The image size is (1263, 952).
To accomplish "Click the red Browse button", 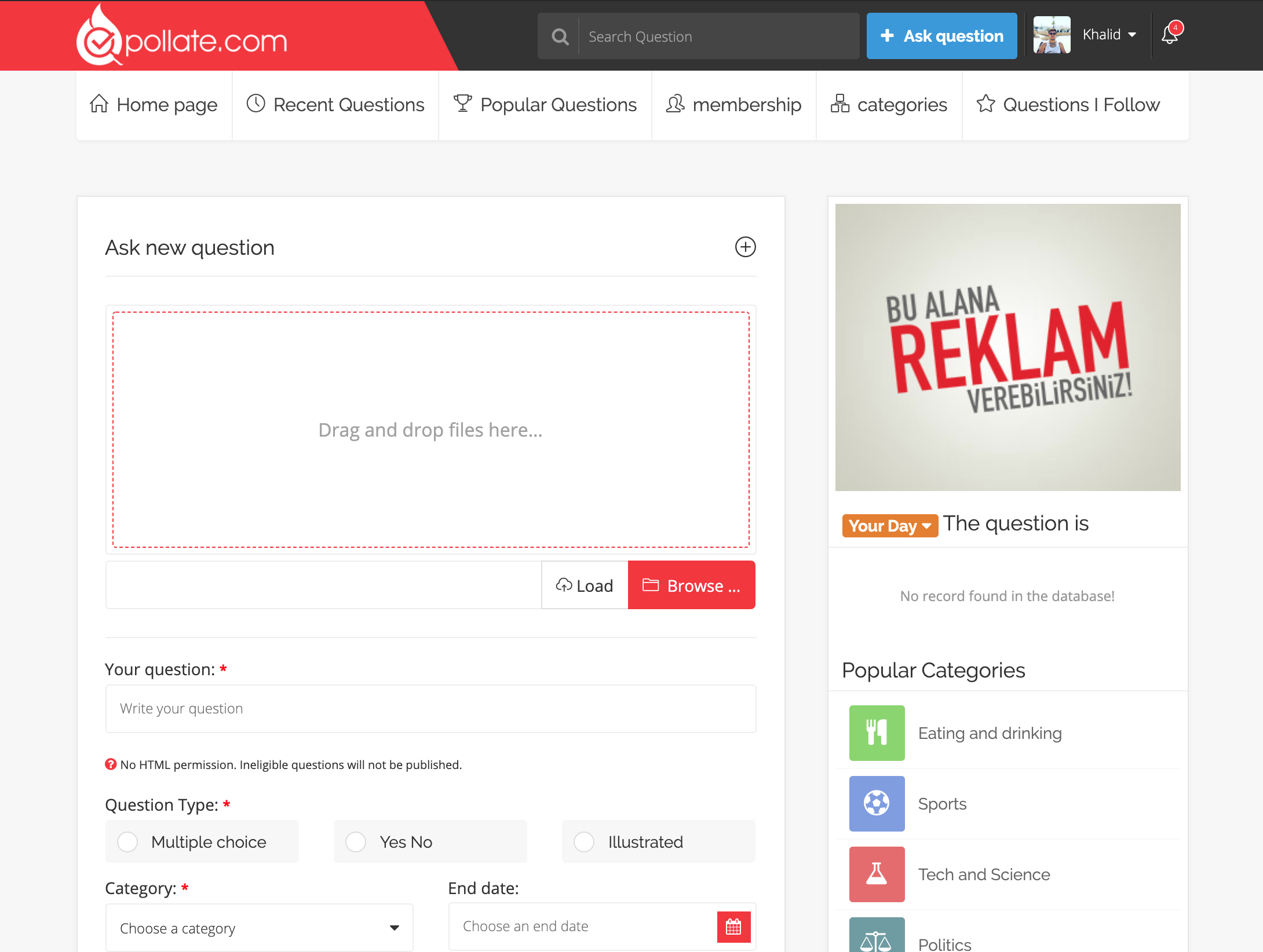I will point(691,585).
